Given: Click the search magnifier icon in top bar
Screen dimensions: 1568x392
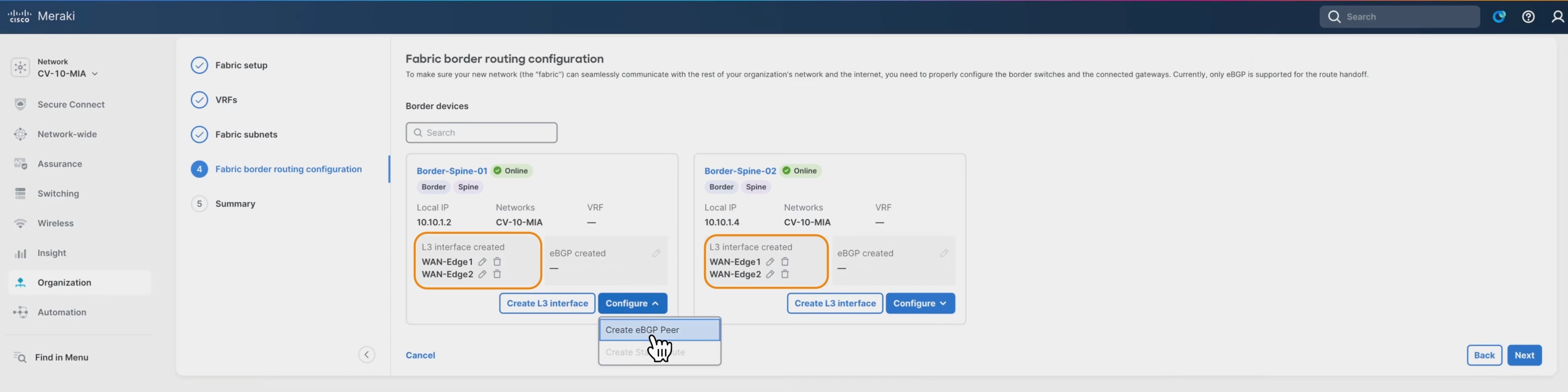Looking at the screenshot, I should point(1334,17).
